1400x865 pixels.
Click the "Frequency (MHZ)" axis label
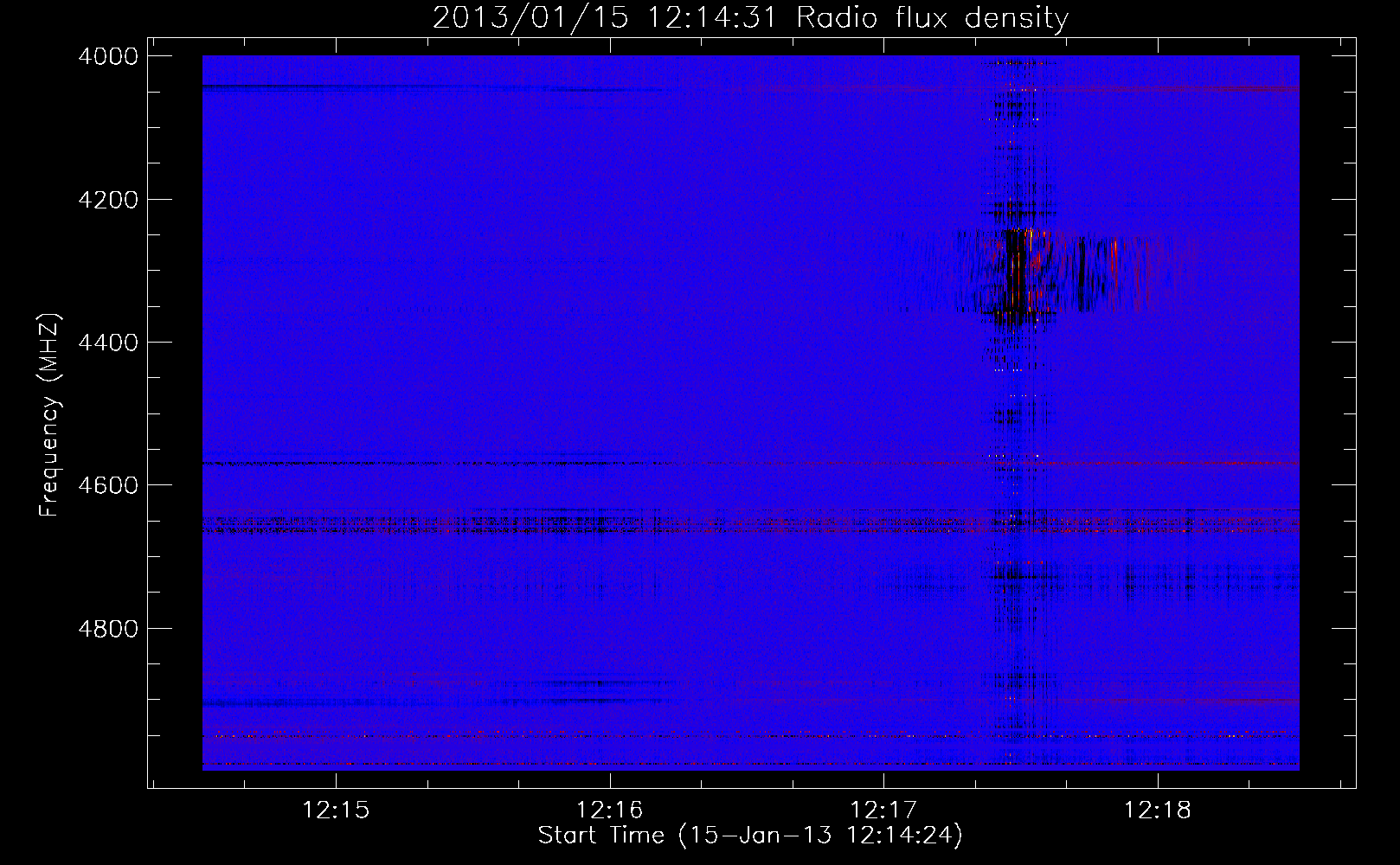[x=49, y=415]
